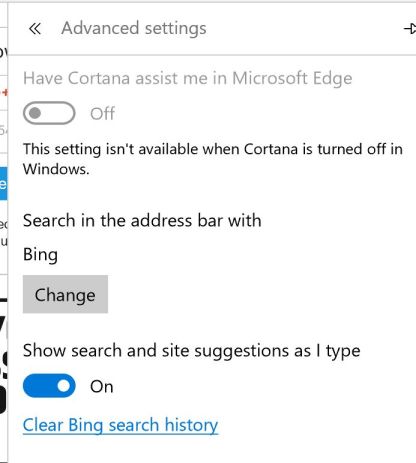The width and height of the screenshot is (416, 463).
Task: Click empty space below Clear Bing history link
Action: 213,450
